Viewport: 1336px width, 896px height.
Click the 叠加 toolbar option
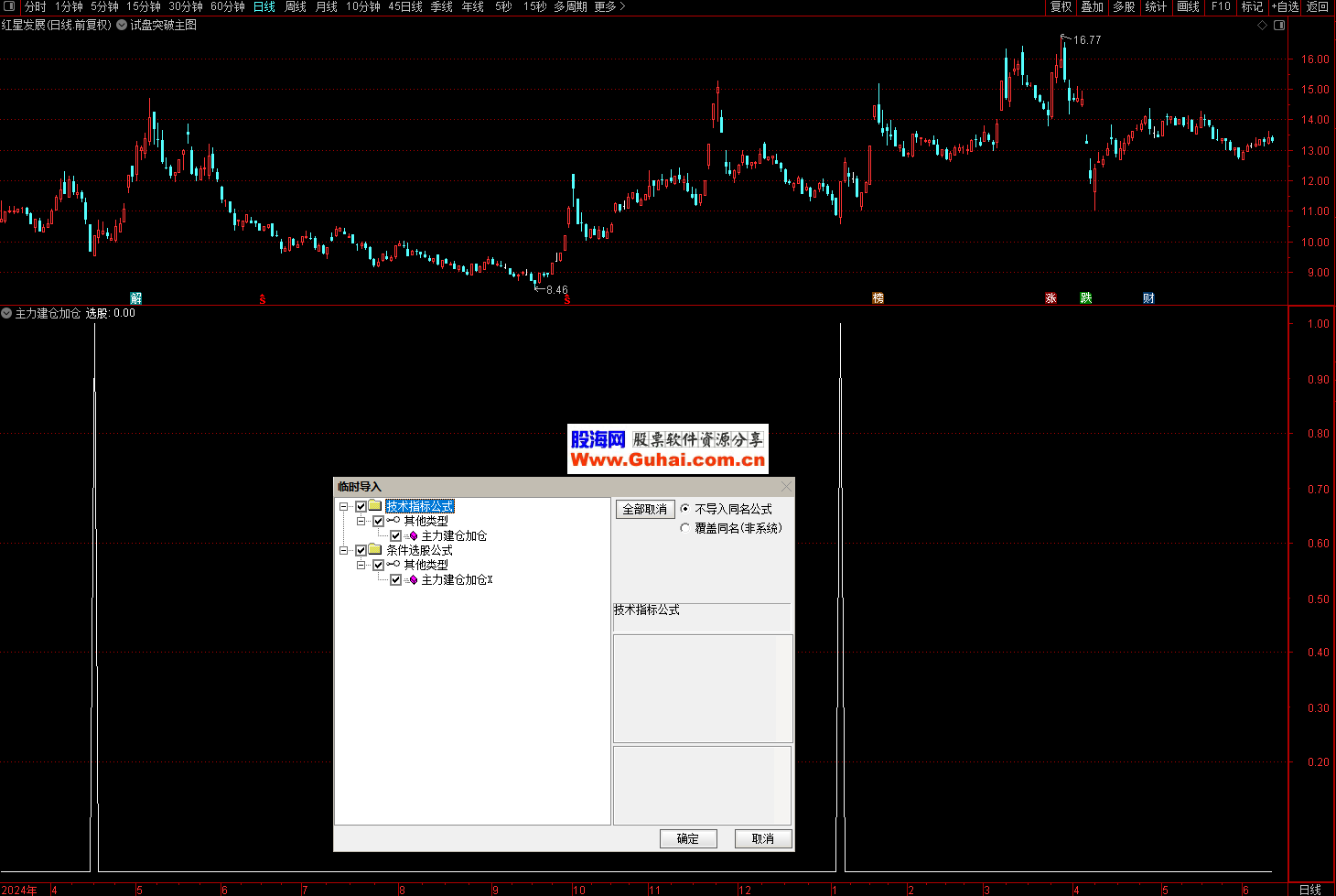click(1092, 6)
